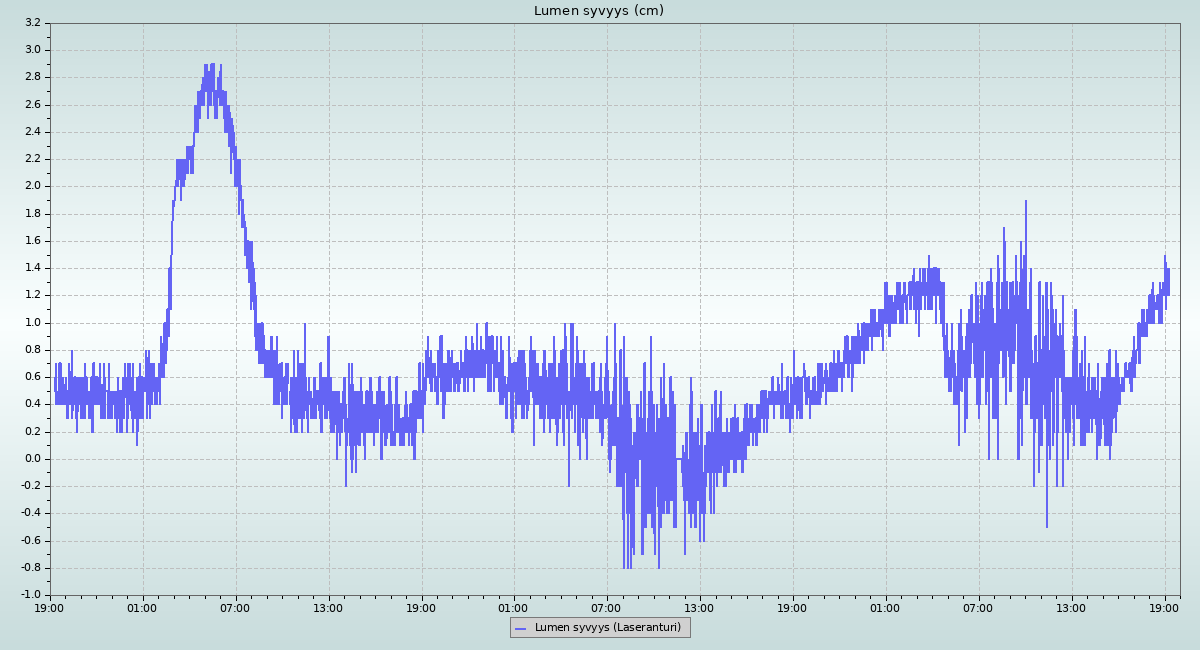
Task: Click the tall spike reaching 1.9 cm
Action: (x=1025, y=203)
